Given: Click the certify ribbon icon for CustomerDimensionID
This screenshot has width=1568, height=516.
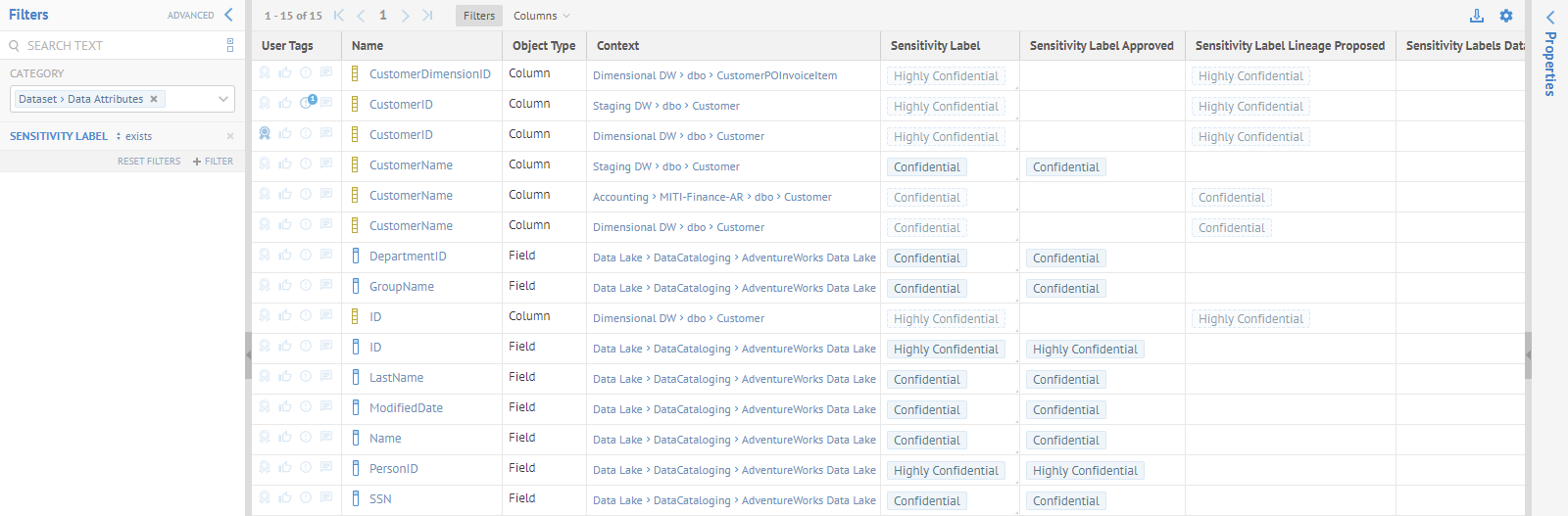Looking at the screenshot, I should [x=265, y=72].
